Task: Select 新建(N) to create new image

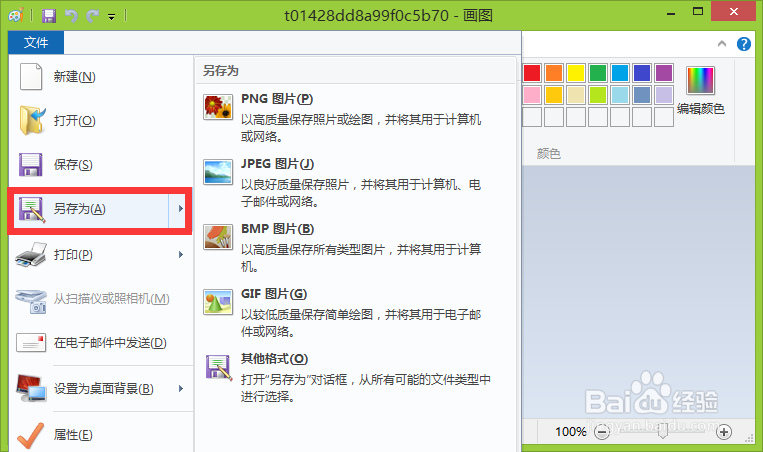Action: point(101,77)
